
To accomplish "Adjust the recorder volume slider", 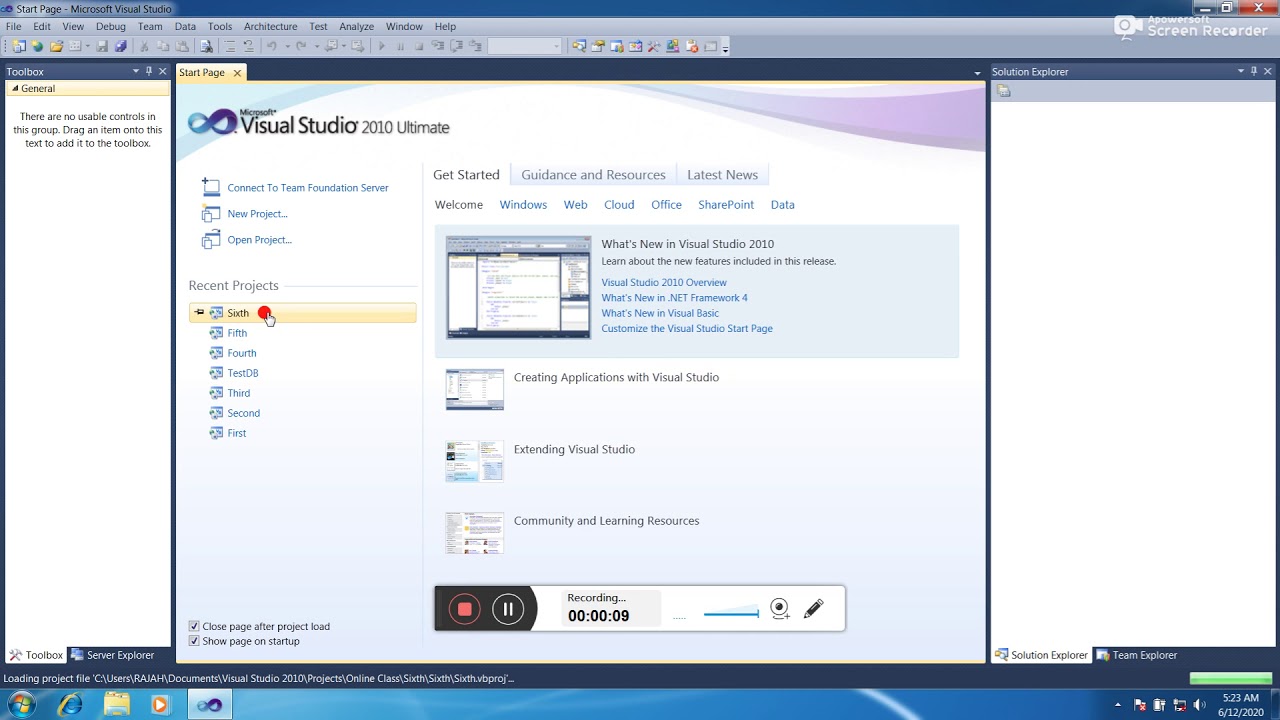I will (731, 613).
